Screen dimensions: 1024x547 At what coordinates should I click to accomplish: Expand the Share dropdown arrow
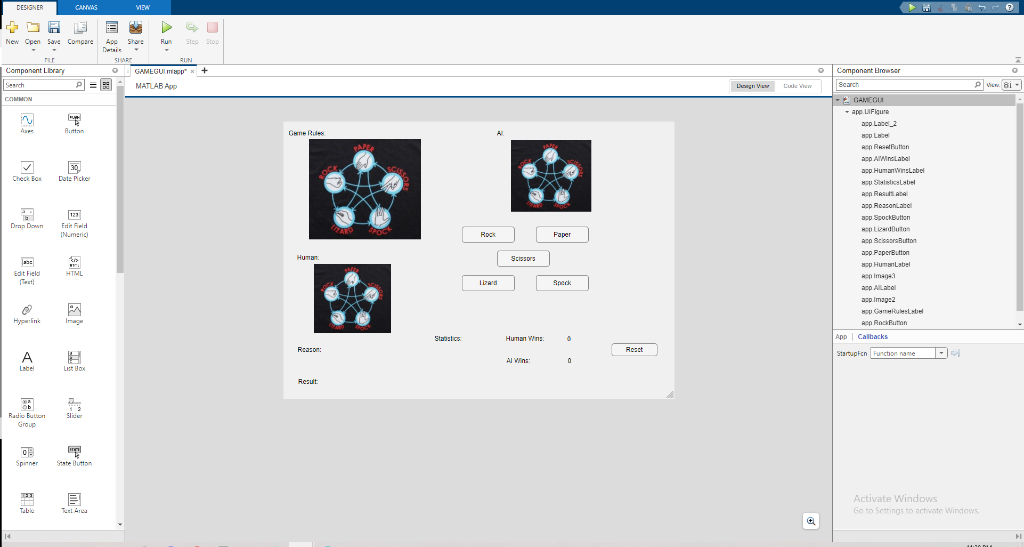point(136,50)
